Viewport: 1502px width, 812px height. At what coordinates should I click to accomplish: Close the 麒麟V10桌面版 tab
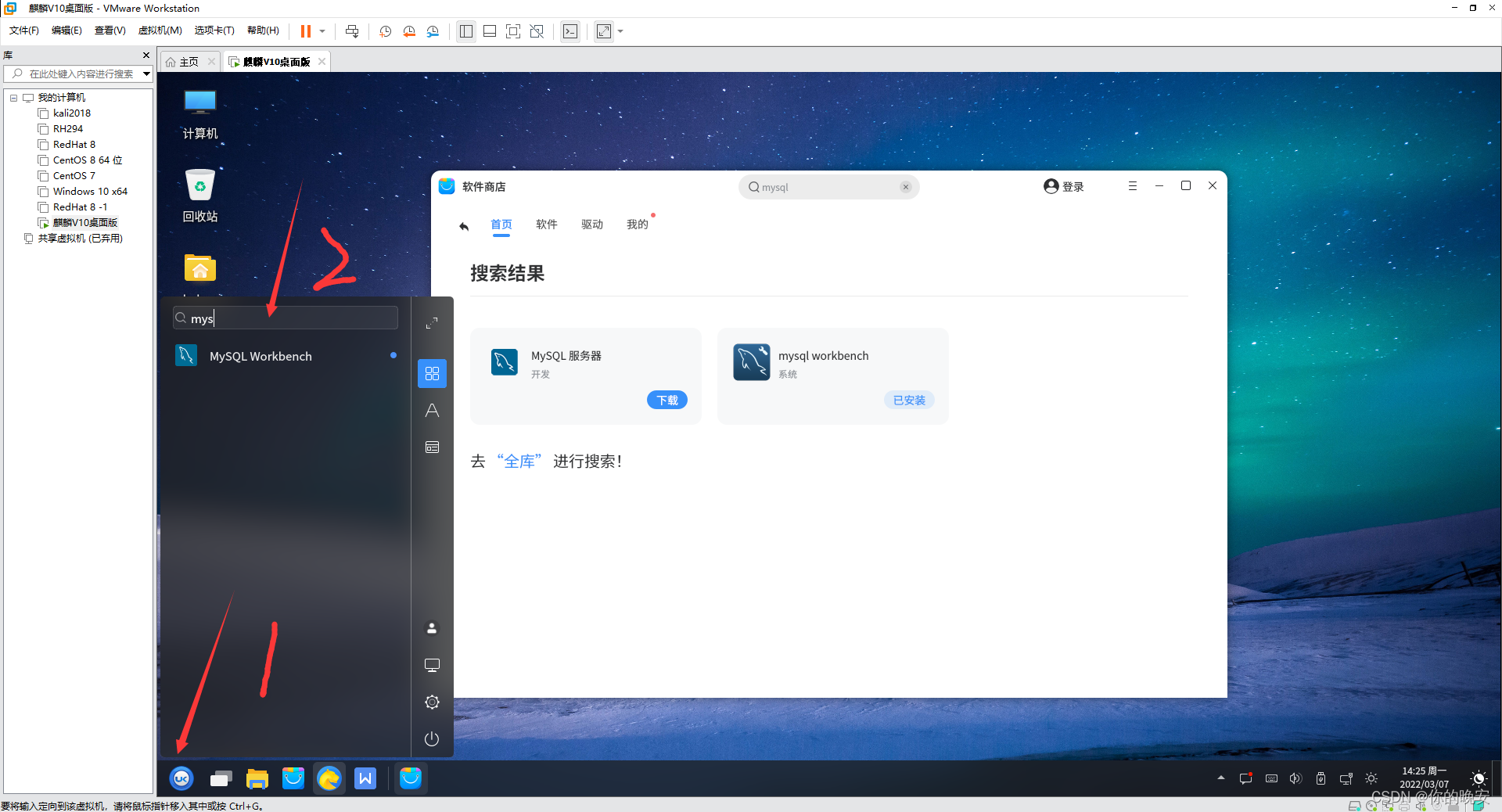tap(322, 62)
